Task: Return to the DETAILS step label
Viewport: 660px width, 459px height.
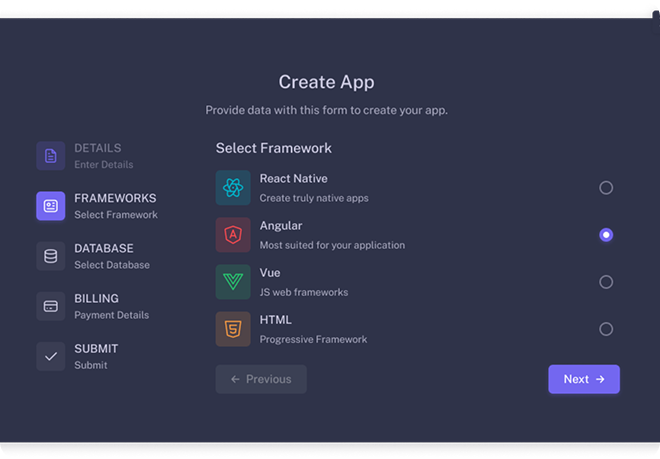Action: click(x=98, y=148)
